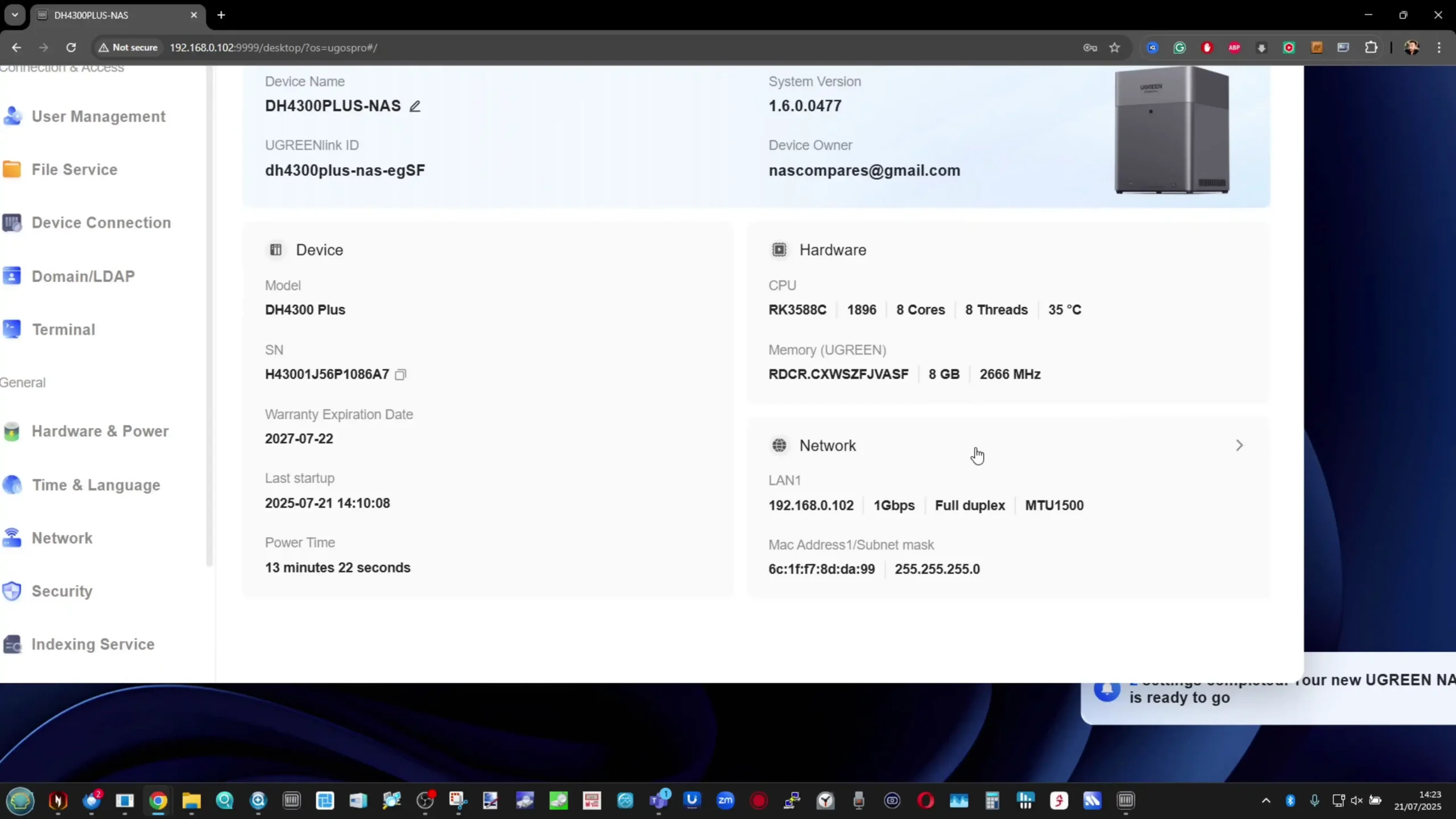Screen dimensions: 1456x819
Task: Click the memory ID RDCR.CXWSZFJVASF
Action: (838, 374)
